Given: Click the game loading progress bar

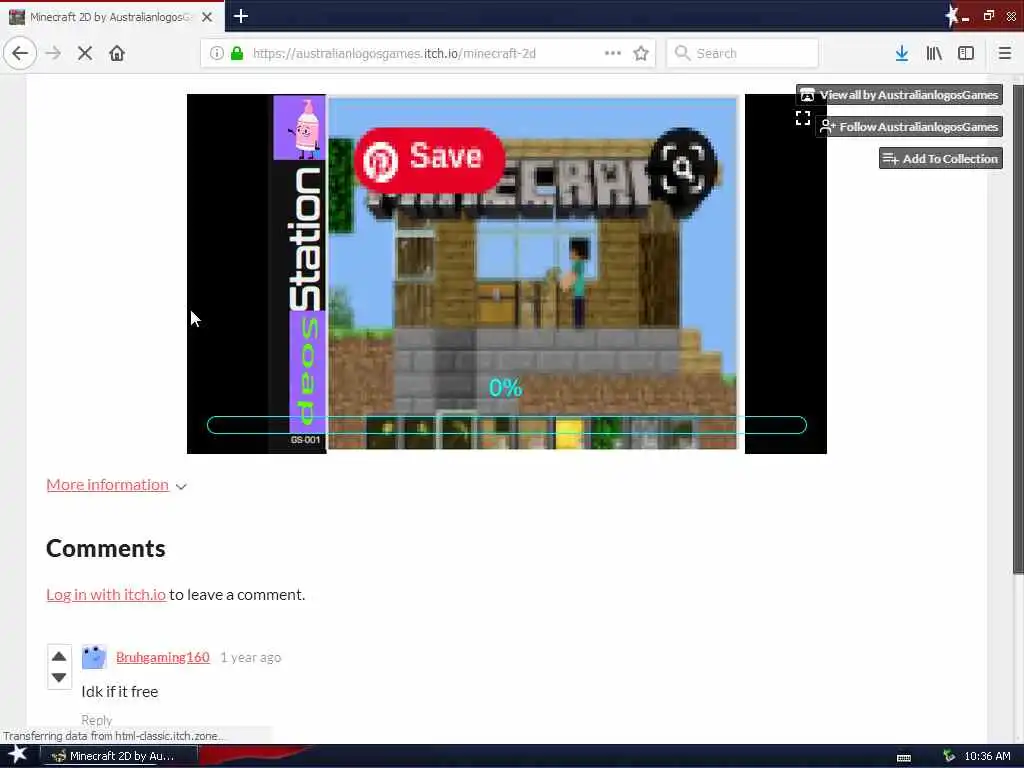Looking at the screenshot, I should [507, 425].
